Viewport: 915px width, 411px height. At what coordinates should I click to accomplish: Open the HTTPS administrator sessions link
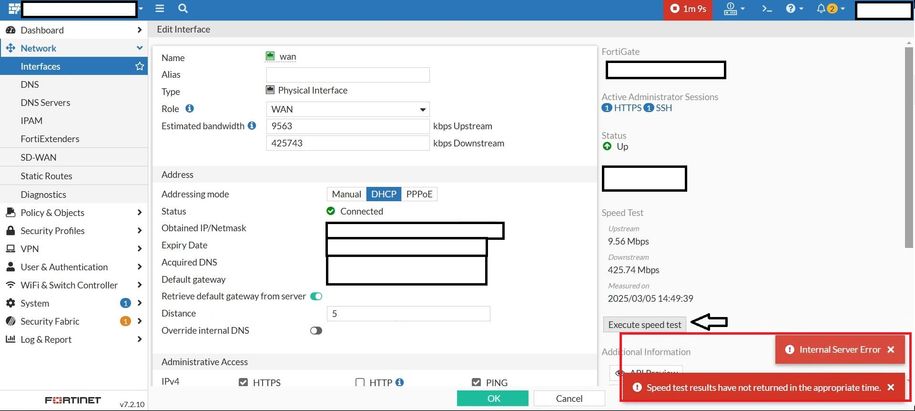click(x=621, y=108)
